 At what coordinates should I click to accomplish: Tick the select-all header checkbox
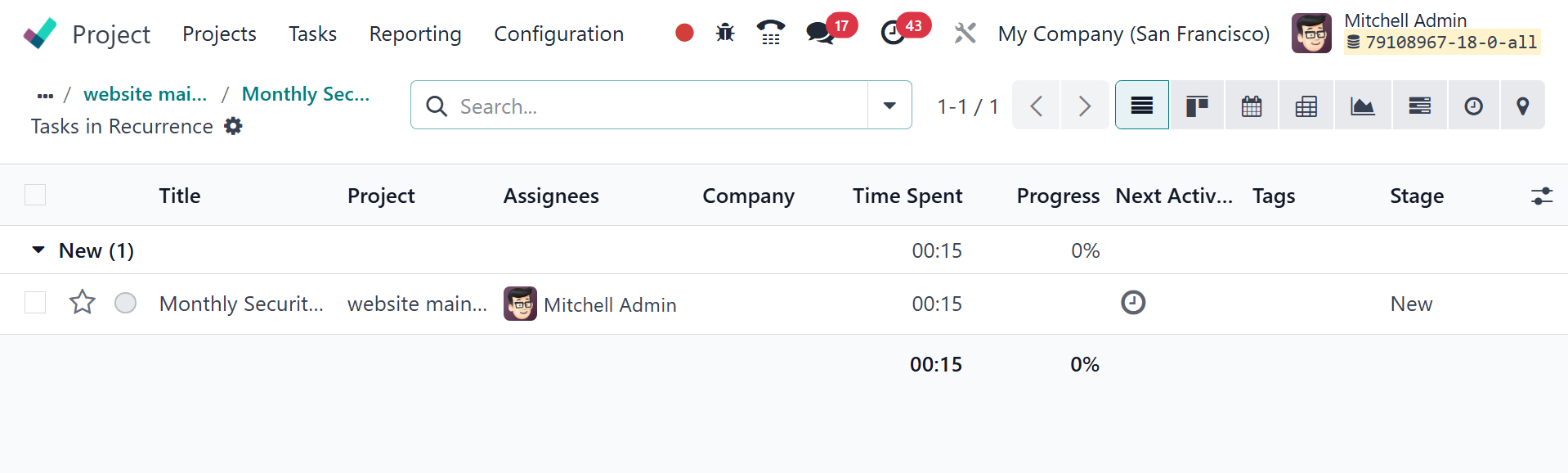[35, 195]
